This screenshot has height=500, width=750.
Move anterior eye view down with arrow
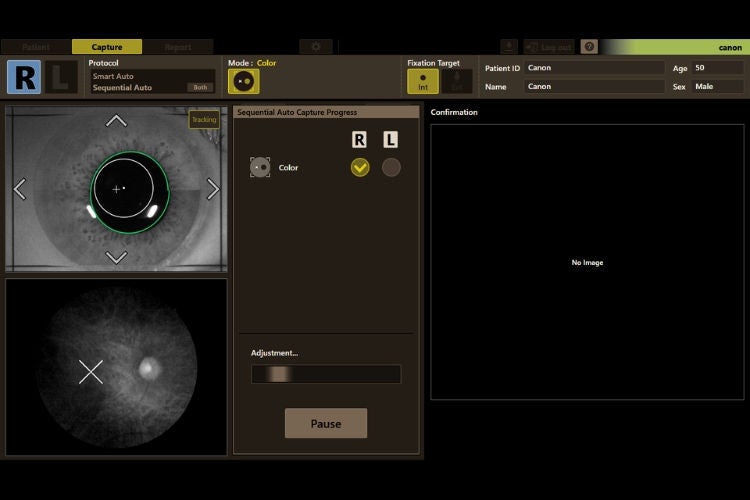(x=116, y=257)
